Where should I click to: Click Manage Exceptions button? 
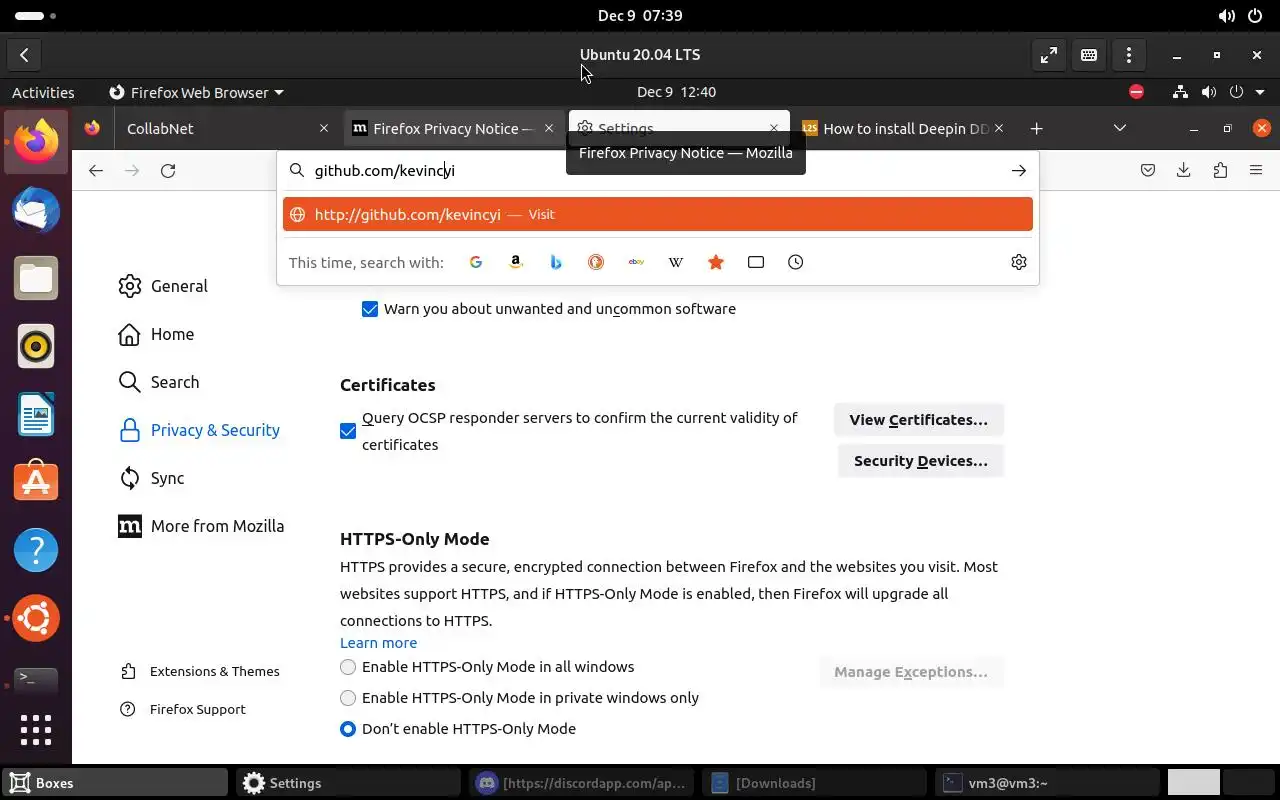tap(910, 672)
